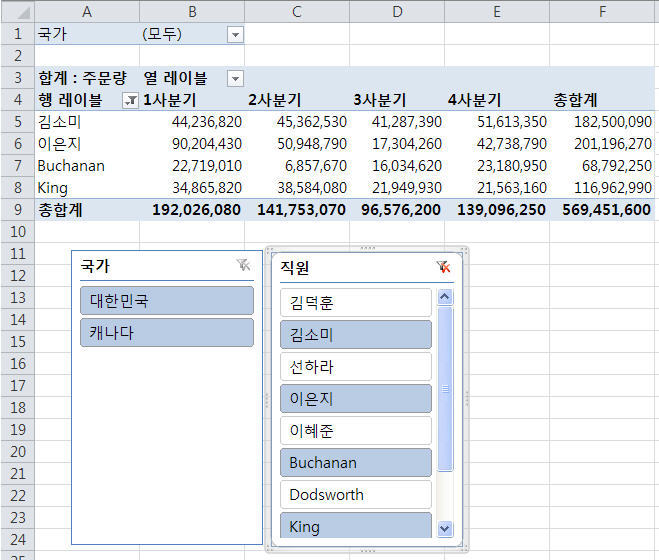Click cell value 16,034,620
The height and width of the screenshot is (560, 659).
point(407,166)
